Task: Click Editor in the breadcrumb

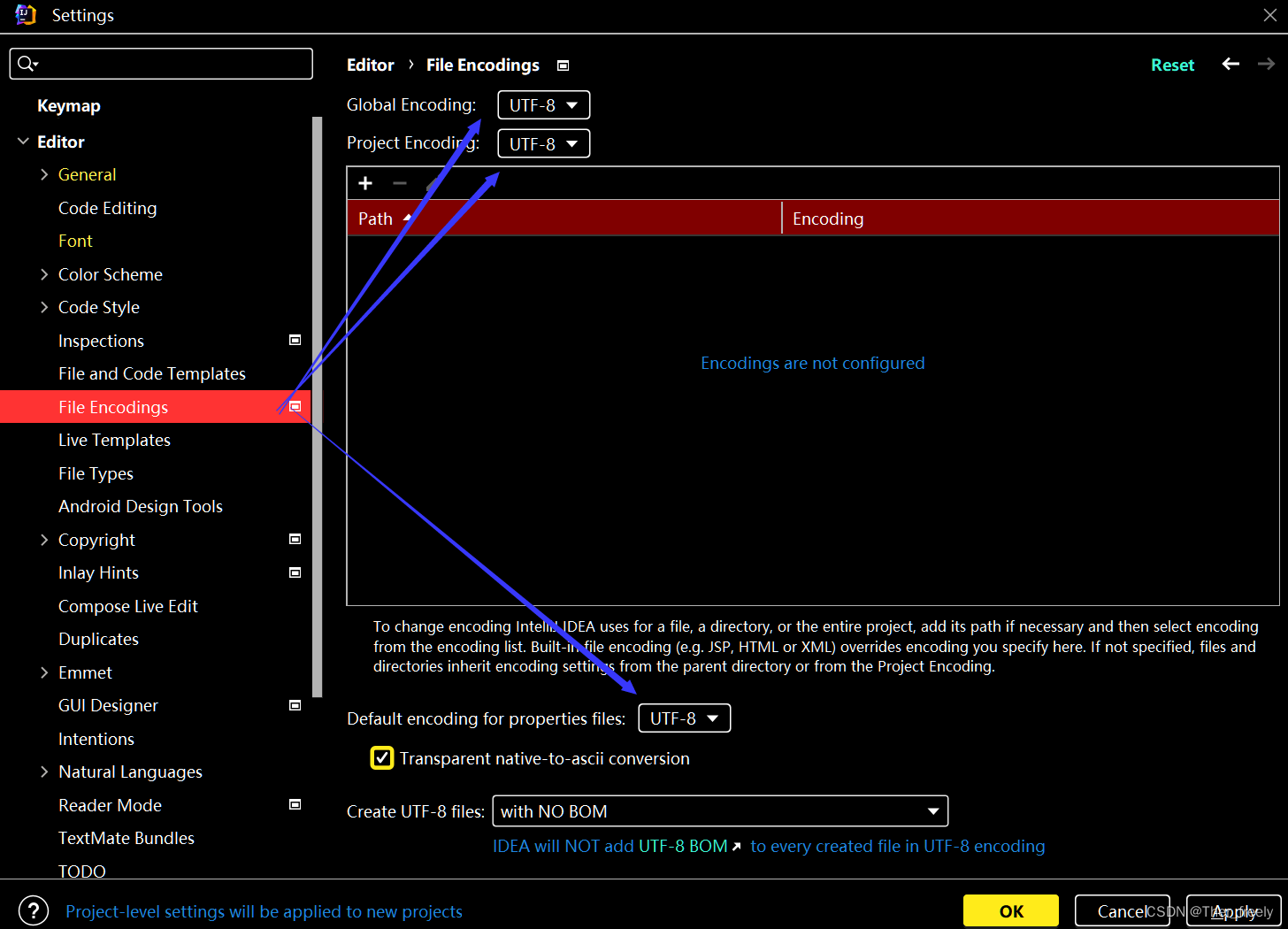Action: click(x=371, y=65)
